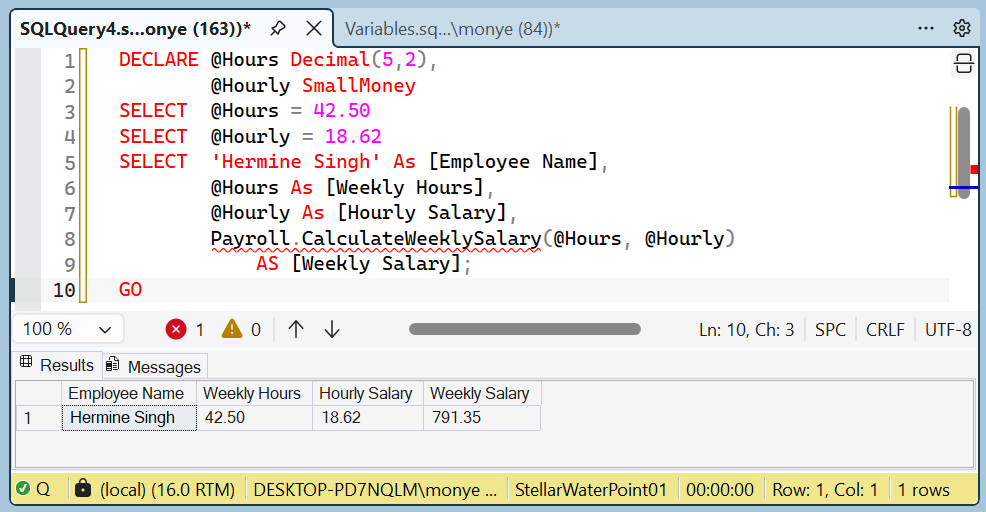Viewport: 986px width, 512px height.
Task: Click the CRLF line ending indicator
Action: 885,330
